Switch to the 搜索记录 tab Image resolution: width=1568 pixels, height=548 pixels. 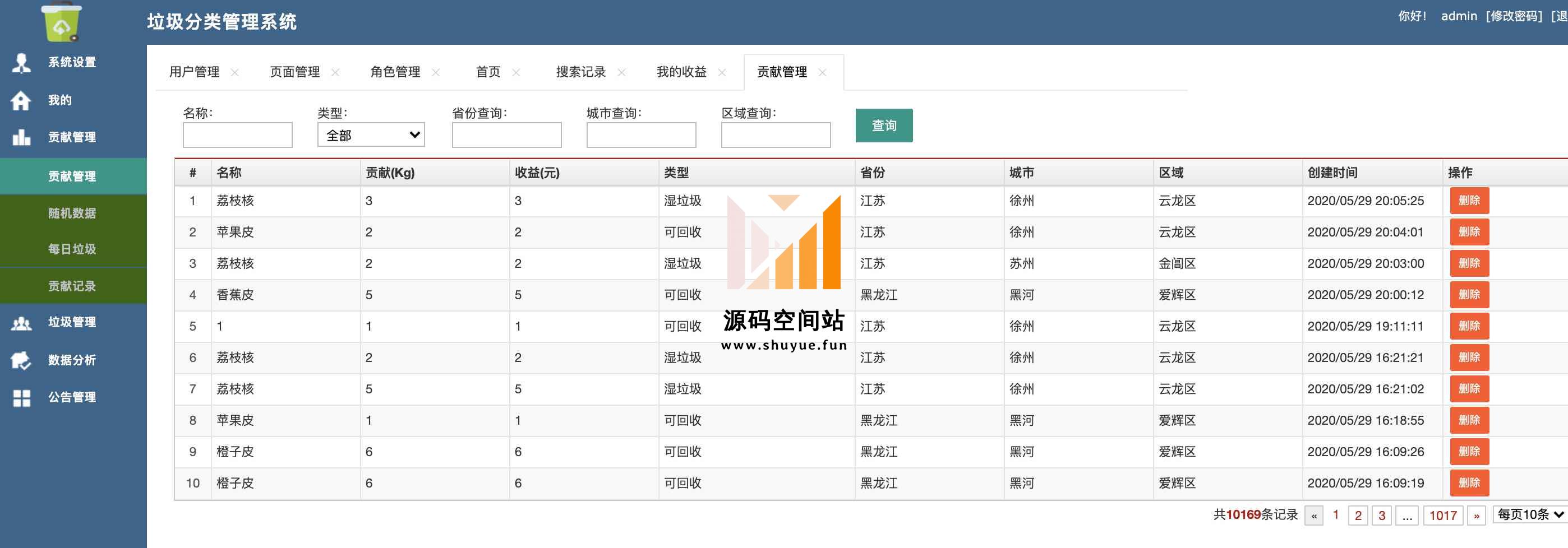580,72
